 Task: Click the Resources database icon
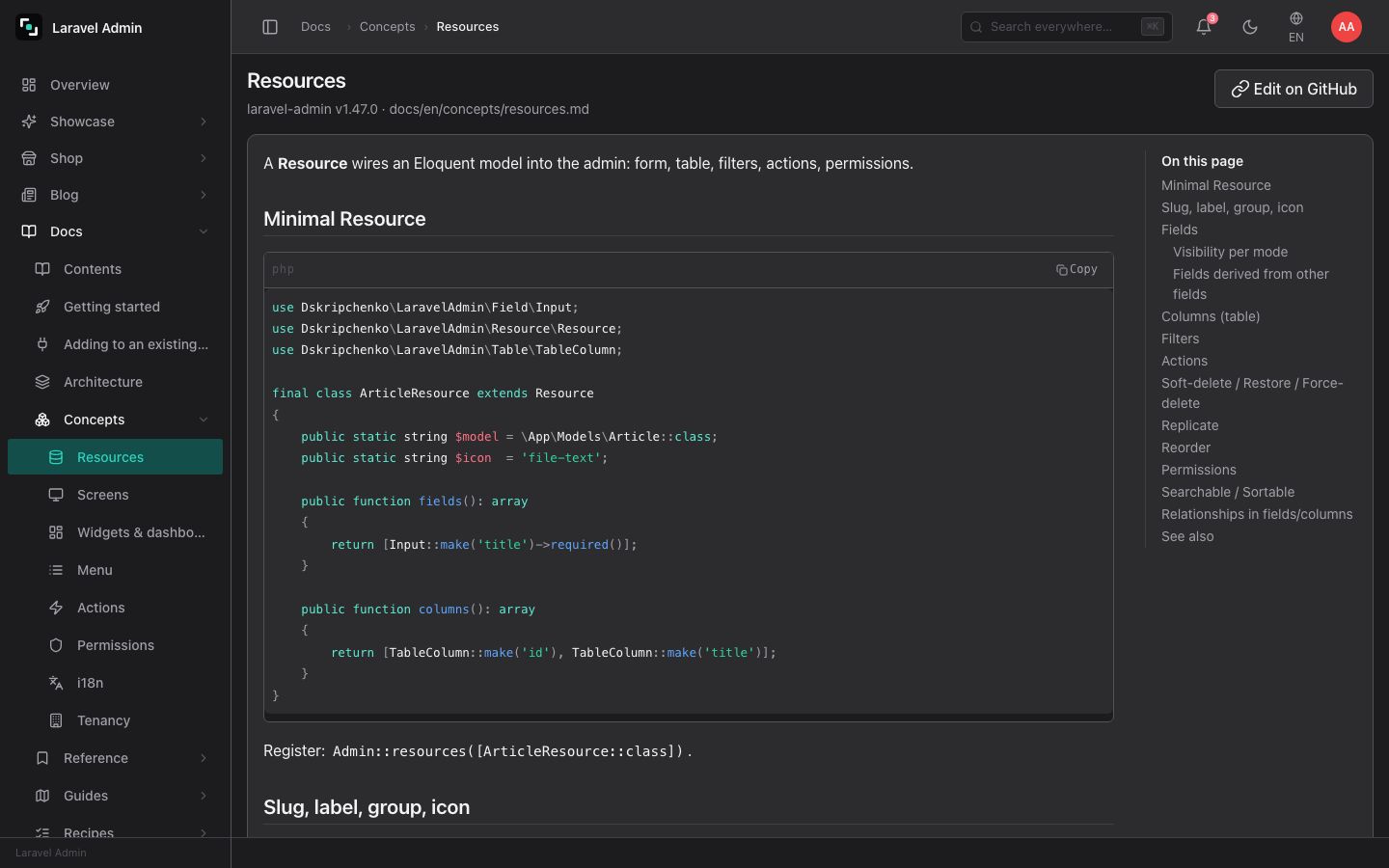point(56,457)
